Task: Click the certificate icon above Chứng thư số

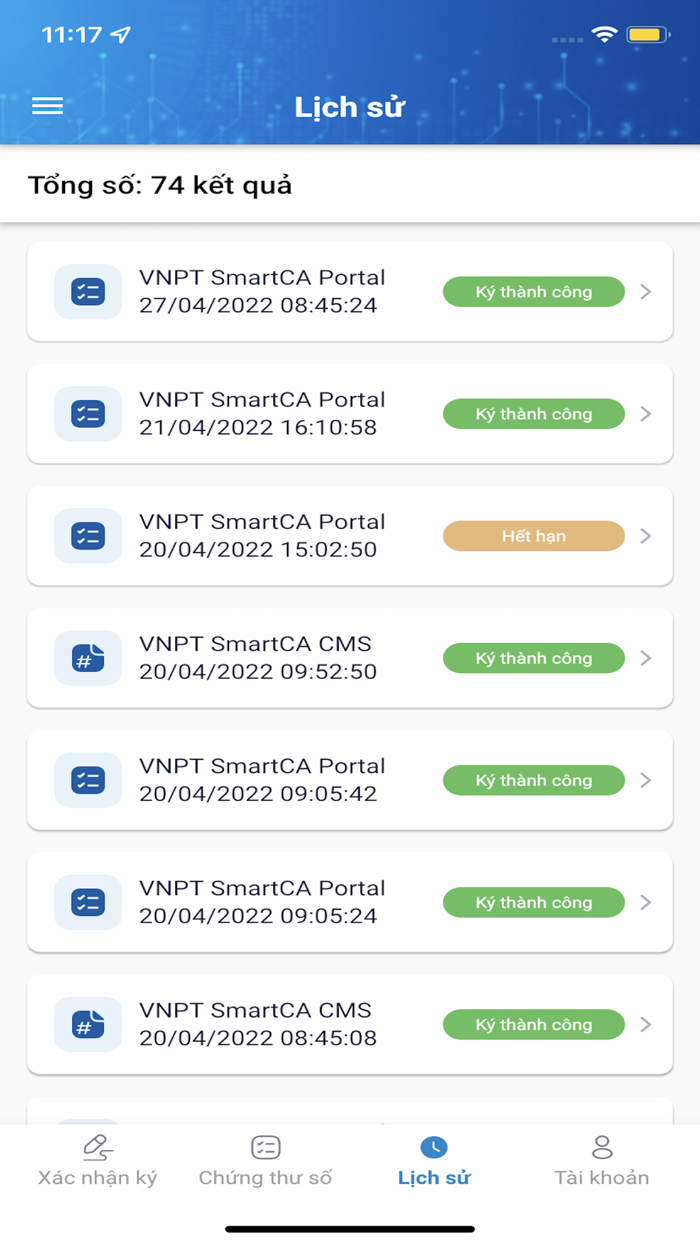Action: pyautogui.click(x=265, y=1148)
